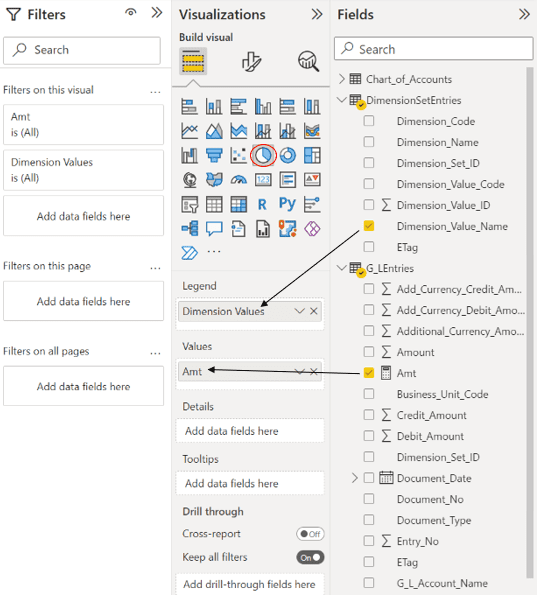Choose the funnel chart visualization
The image size is (537, 601).
click(x=214, y=156)
